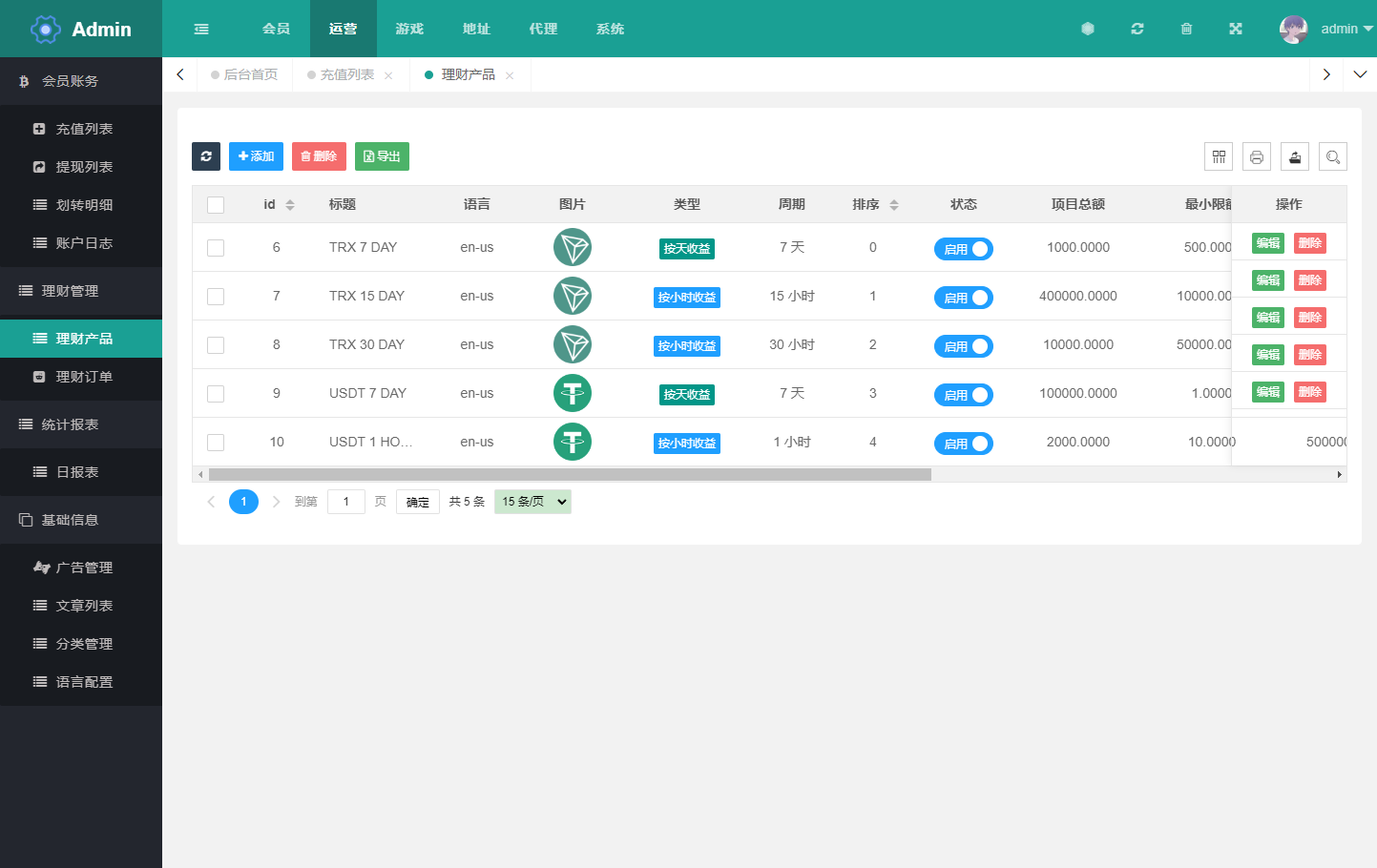Open the admin user dropdown
1377x868 pixels.
pos(1346,29)
